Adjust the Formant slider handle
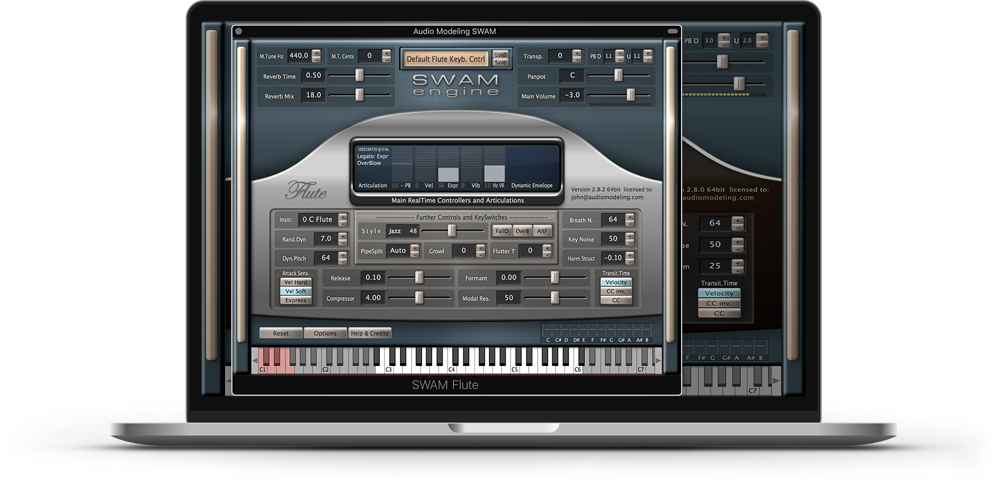Viewport: 1000px width, 488px height. pos(555,277)
